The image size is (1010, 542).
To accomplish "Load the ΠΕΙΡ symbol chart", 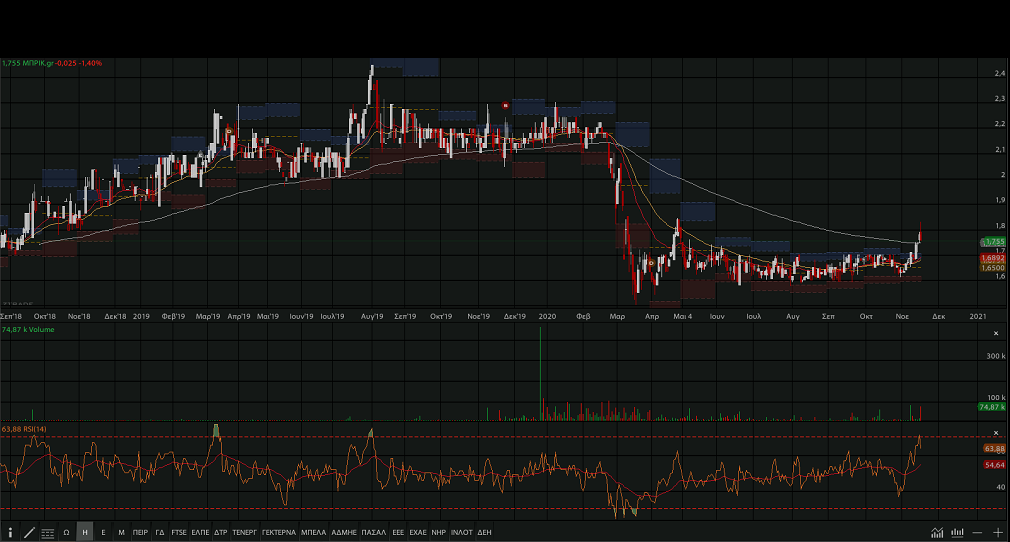I will point(140,532).
